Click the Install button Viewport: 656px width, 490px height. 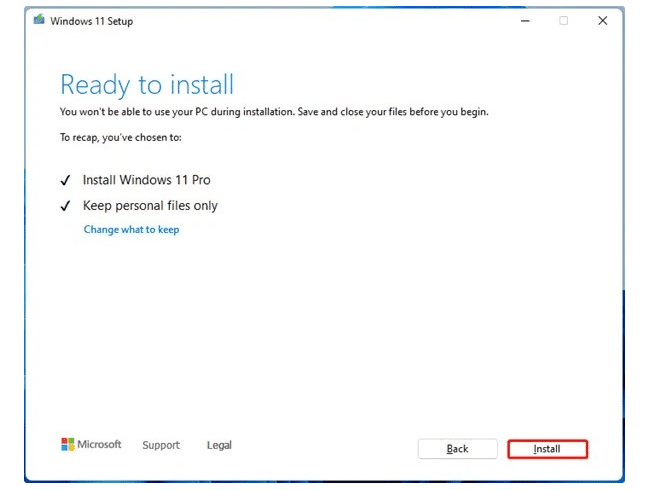click(x=547, y=449)
